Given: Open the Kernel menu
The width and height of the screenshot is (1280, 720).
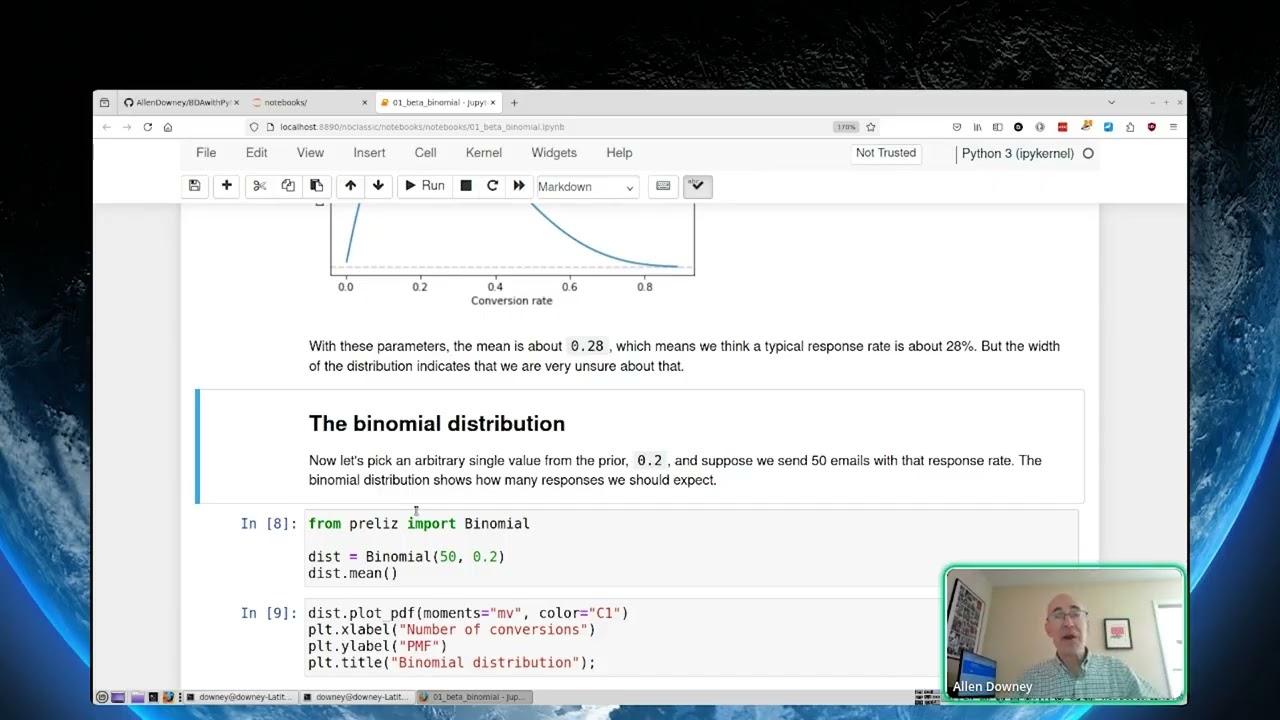Looking at the screenshot, I should coord(483,153).
